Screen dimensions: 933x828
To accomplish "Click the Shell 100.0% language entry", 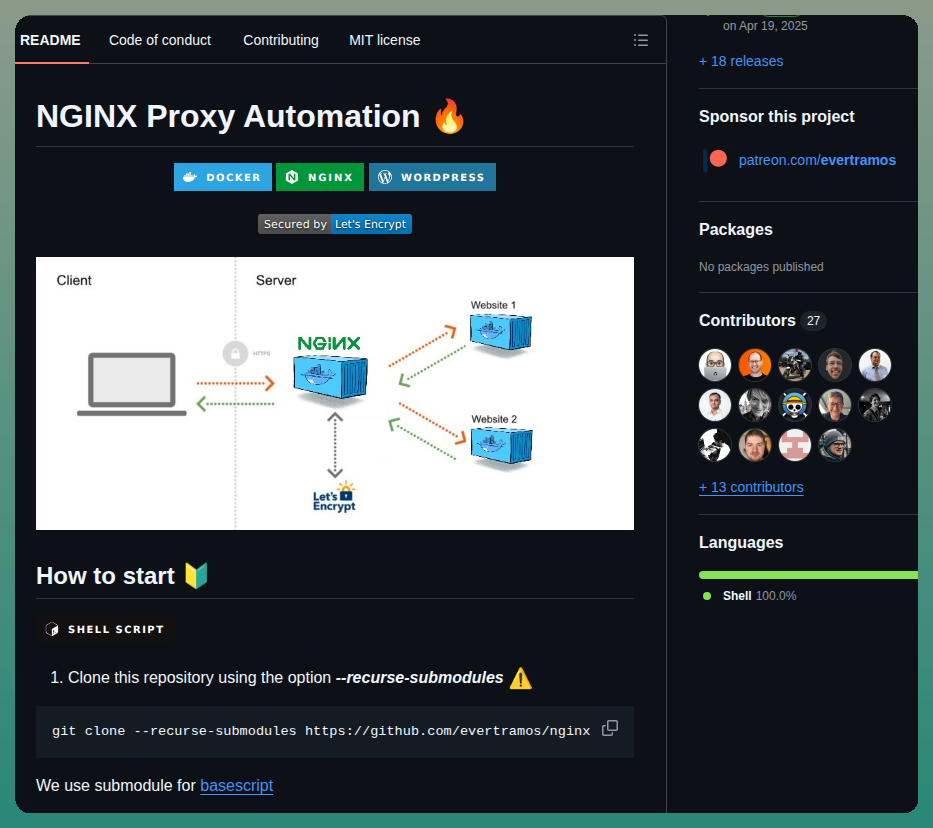I will [x=750, y=595].
